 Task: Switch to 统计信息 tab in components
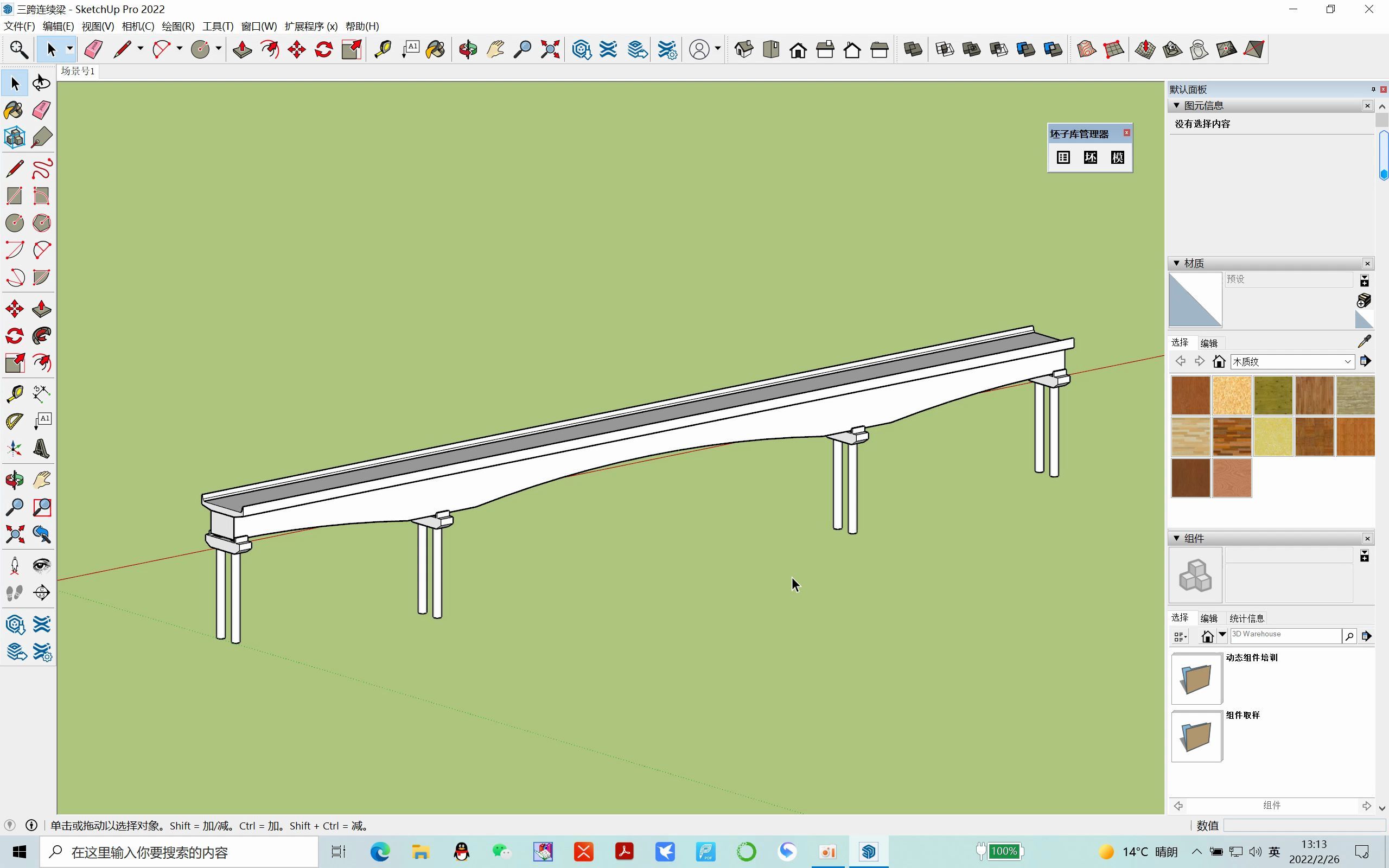1247,618
